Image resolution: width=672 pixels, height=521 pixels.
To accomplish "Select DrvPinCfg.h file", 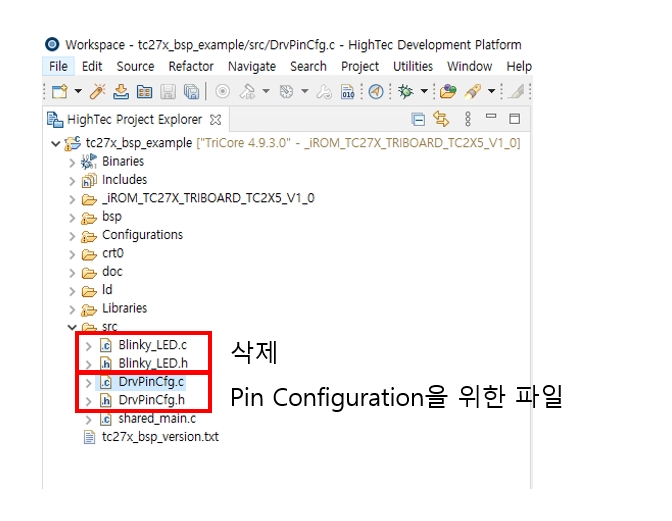I will pos(152,400).
